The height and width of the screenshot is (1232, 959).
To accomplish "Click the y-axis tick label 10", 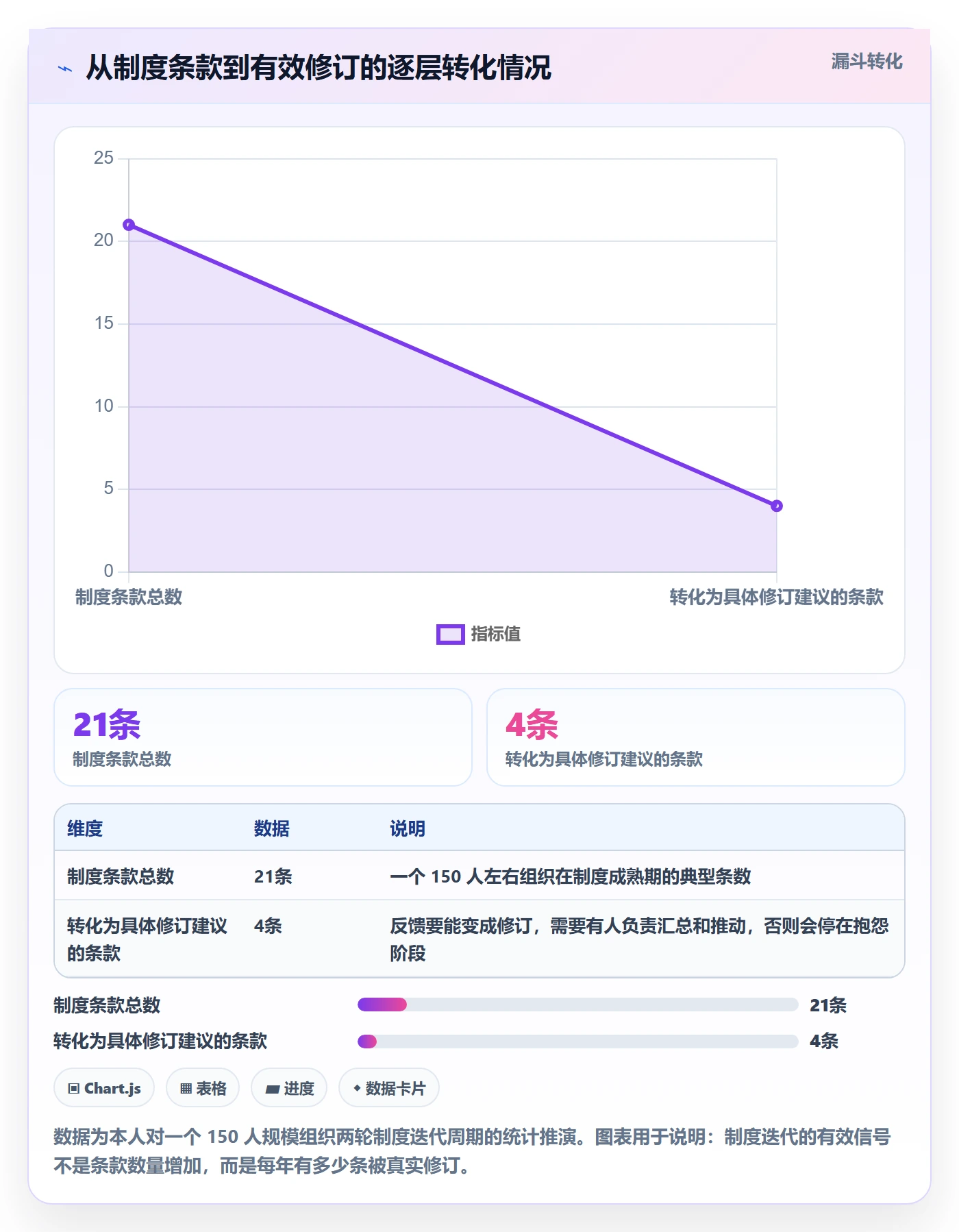I will [104, 406].
